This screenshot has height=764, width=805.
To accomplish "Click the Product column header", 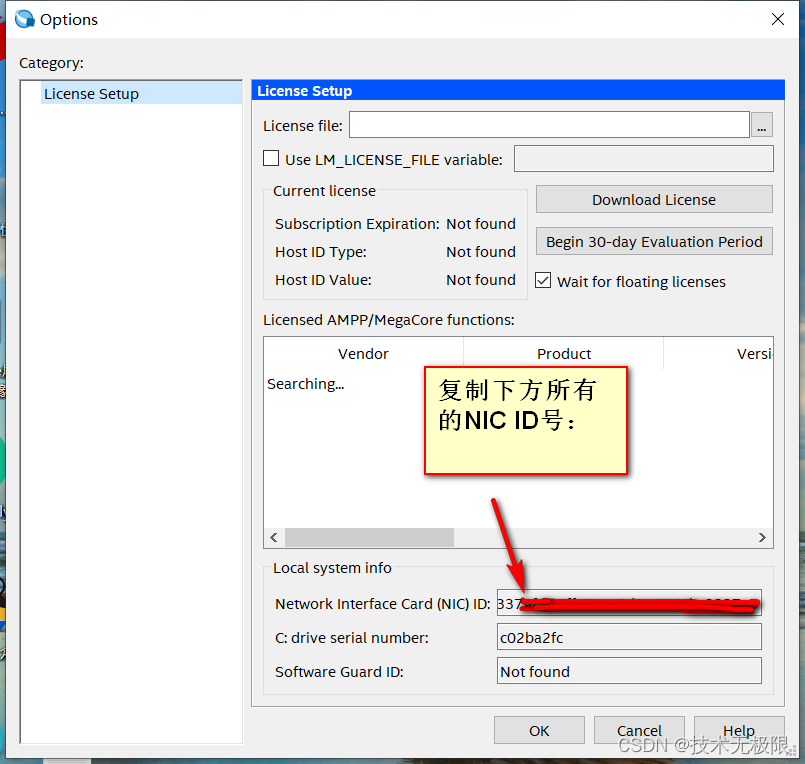I will pos(564,354).
